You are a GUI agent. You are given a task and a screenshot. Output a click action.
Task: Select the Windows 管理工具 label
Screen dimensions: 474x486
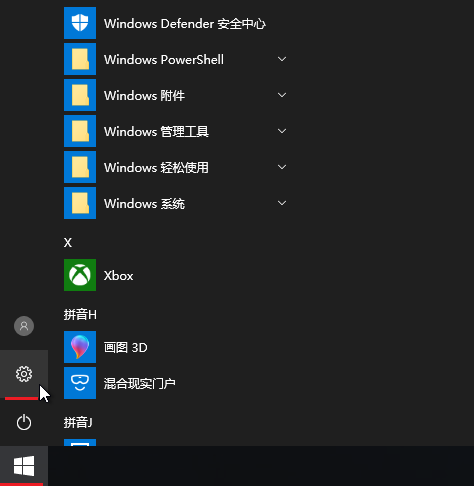click(x=156, y=132)
